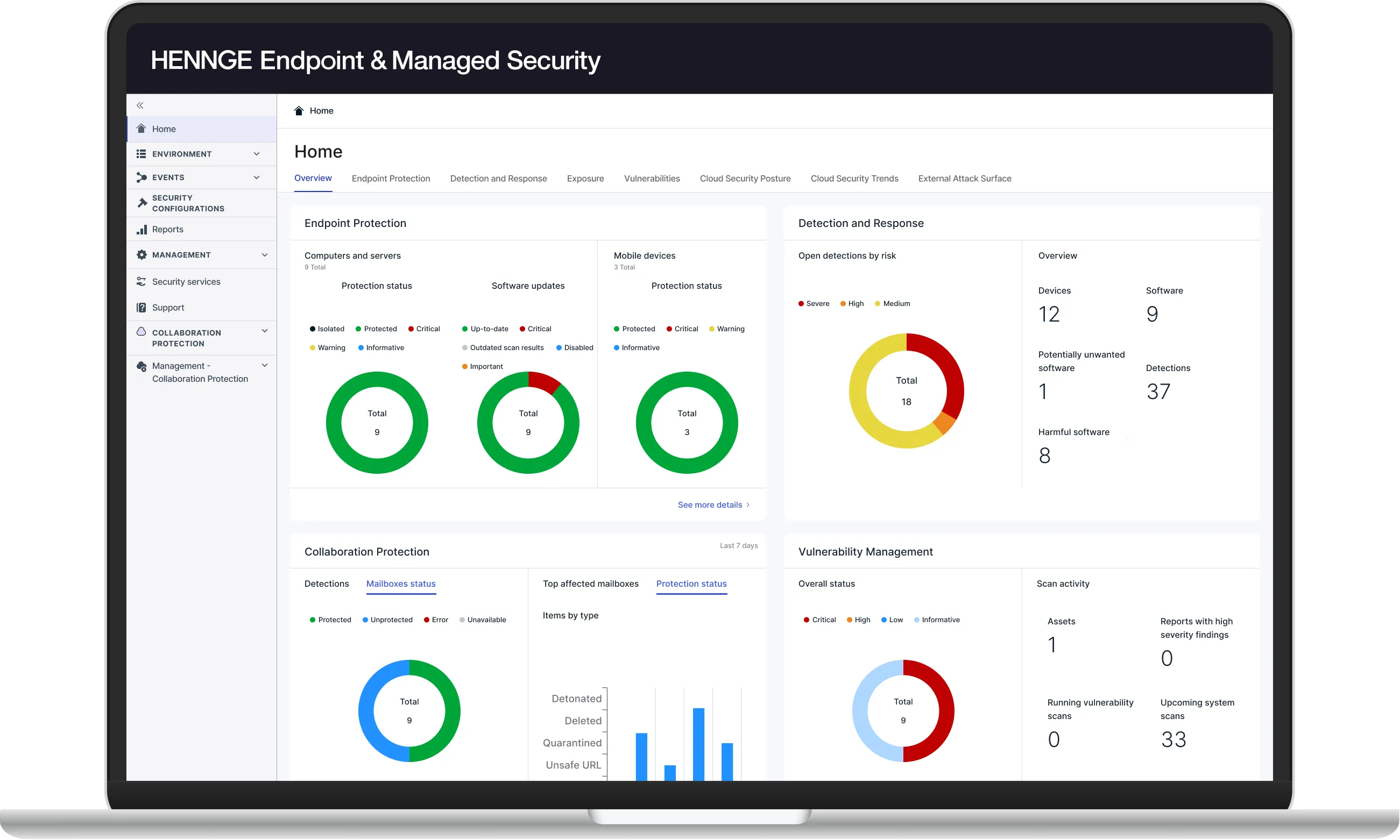Screen dimensions: 1400x840
Task: Toggle Severe legend in Open detections
Action: point(814,303)
